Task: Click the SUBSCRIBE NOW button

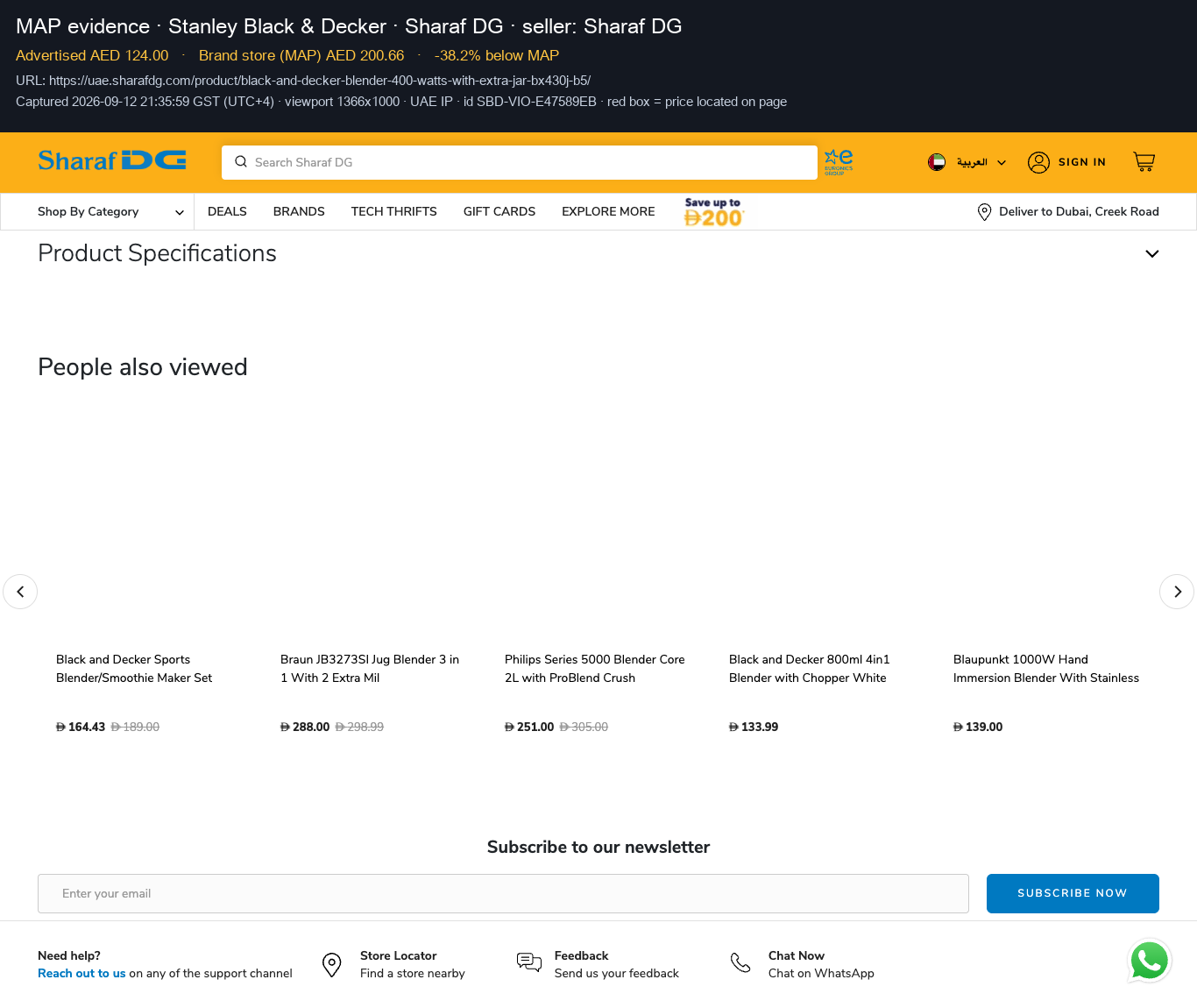Action: 1073,893
